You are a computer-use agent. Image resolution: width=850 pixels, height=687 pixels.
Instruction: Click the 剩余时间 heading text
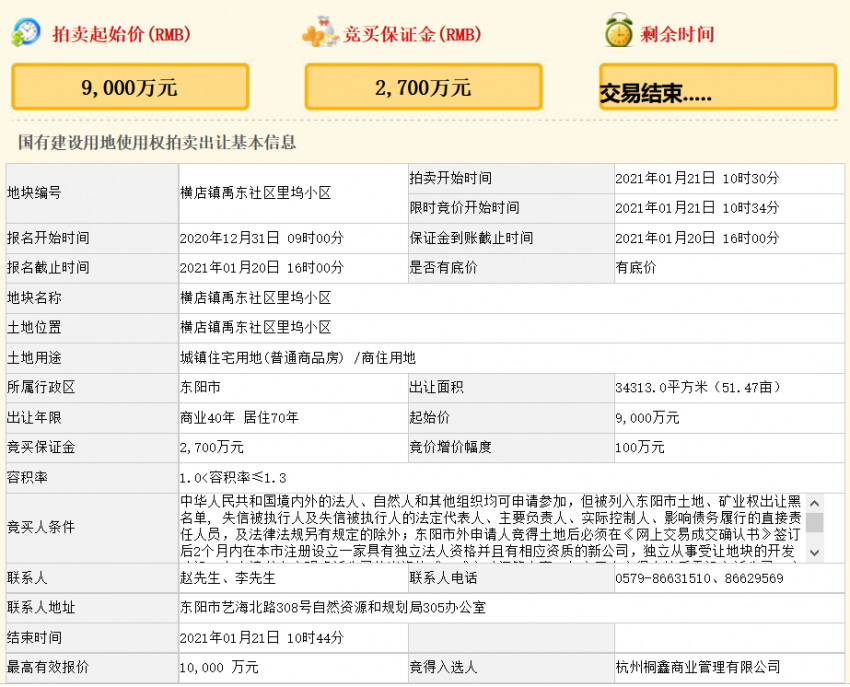click(679, 34)
